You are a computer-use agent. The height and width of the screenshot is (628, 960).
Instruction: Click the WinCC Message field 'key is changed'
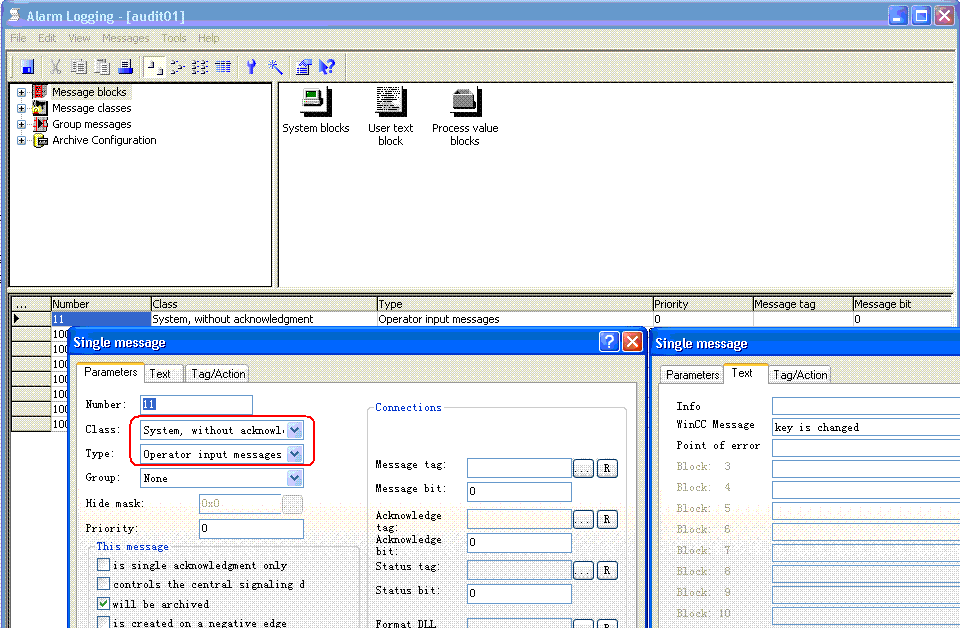pos(866,427)
